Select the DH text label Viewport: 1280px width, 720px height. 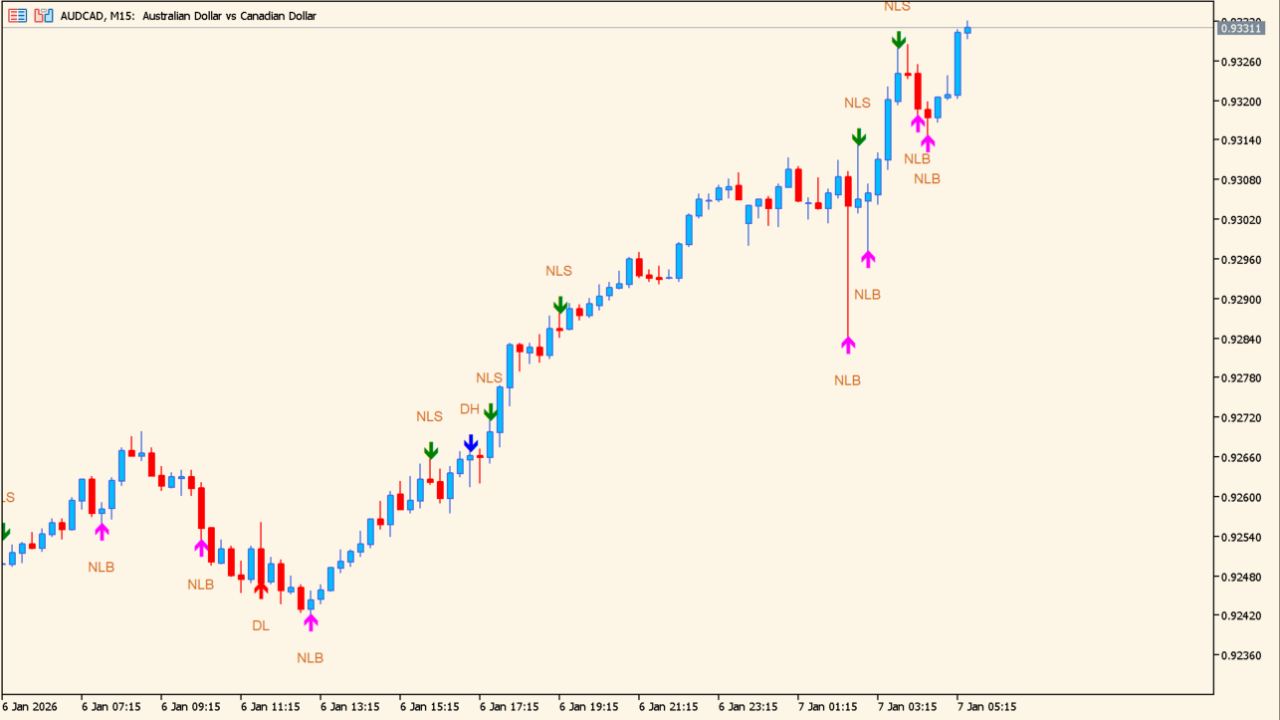coord(469,409)
